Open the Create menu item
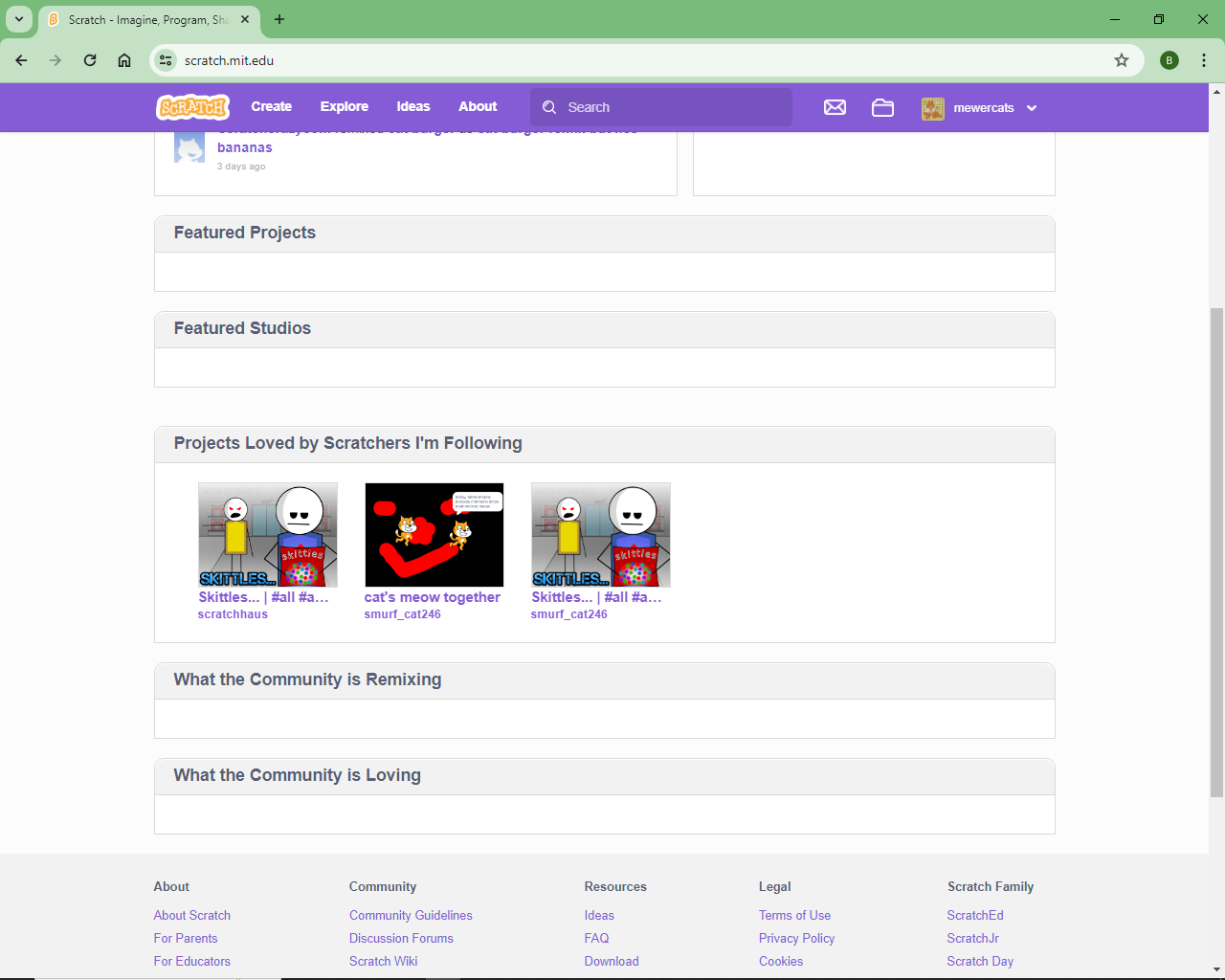 point(271,107)
